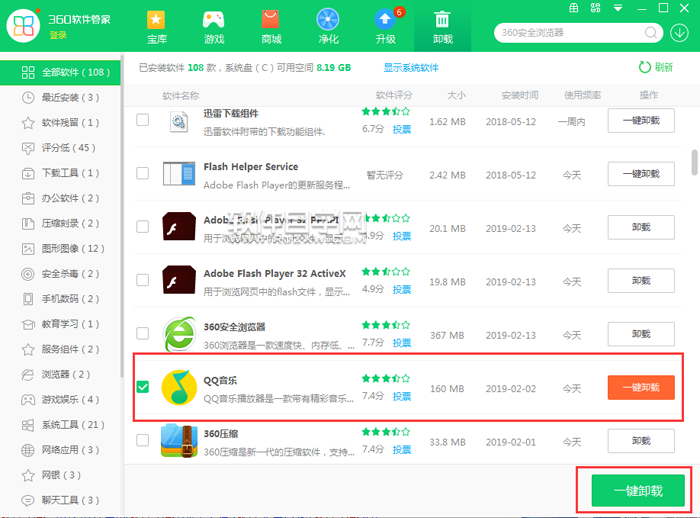The width and height of the screenshot is (700, 518).
Task: Select 办公软件 (2) category
Action: [x=60, y=198]
